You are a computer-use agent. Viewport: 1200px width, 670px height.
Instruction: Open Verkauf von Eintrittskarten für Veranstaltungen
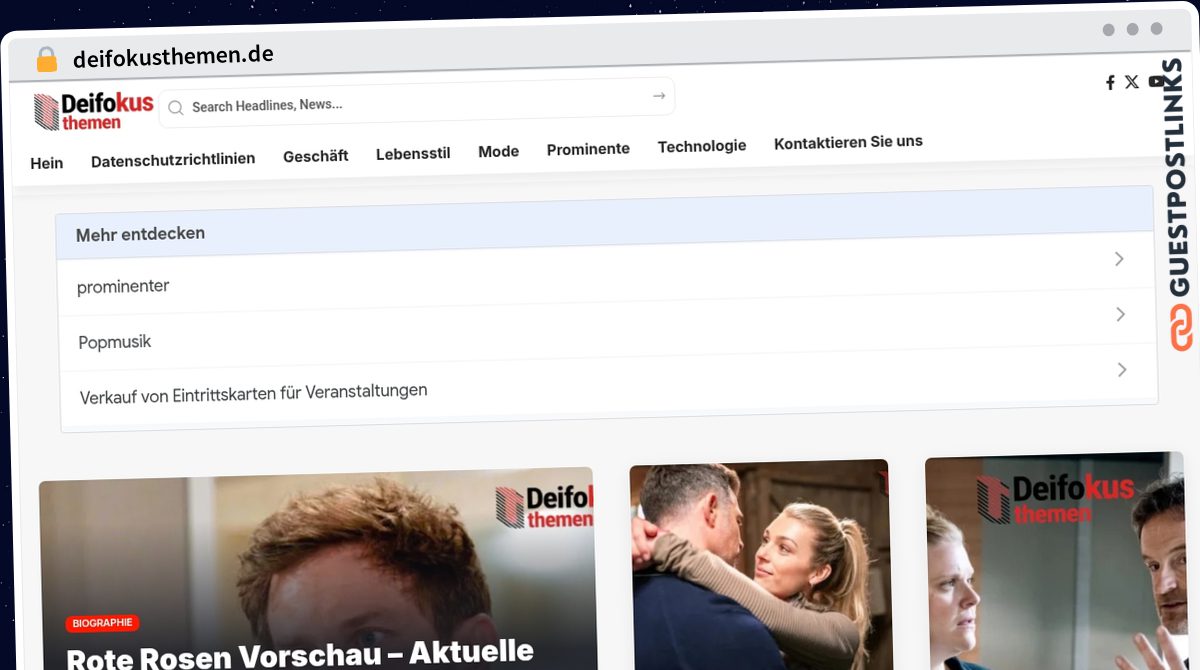254,394
